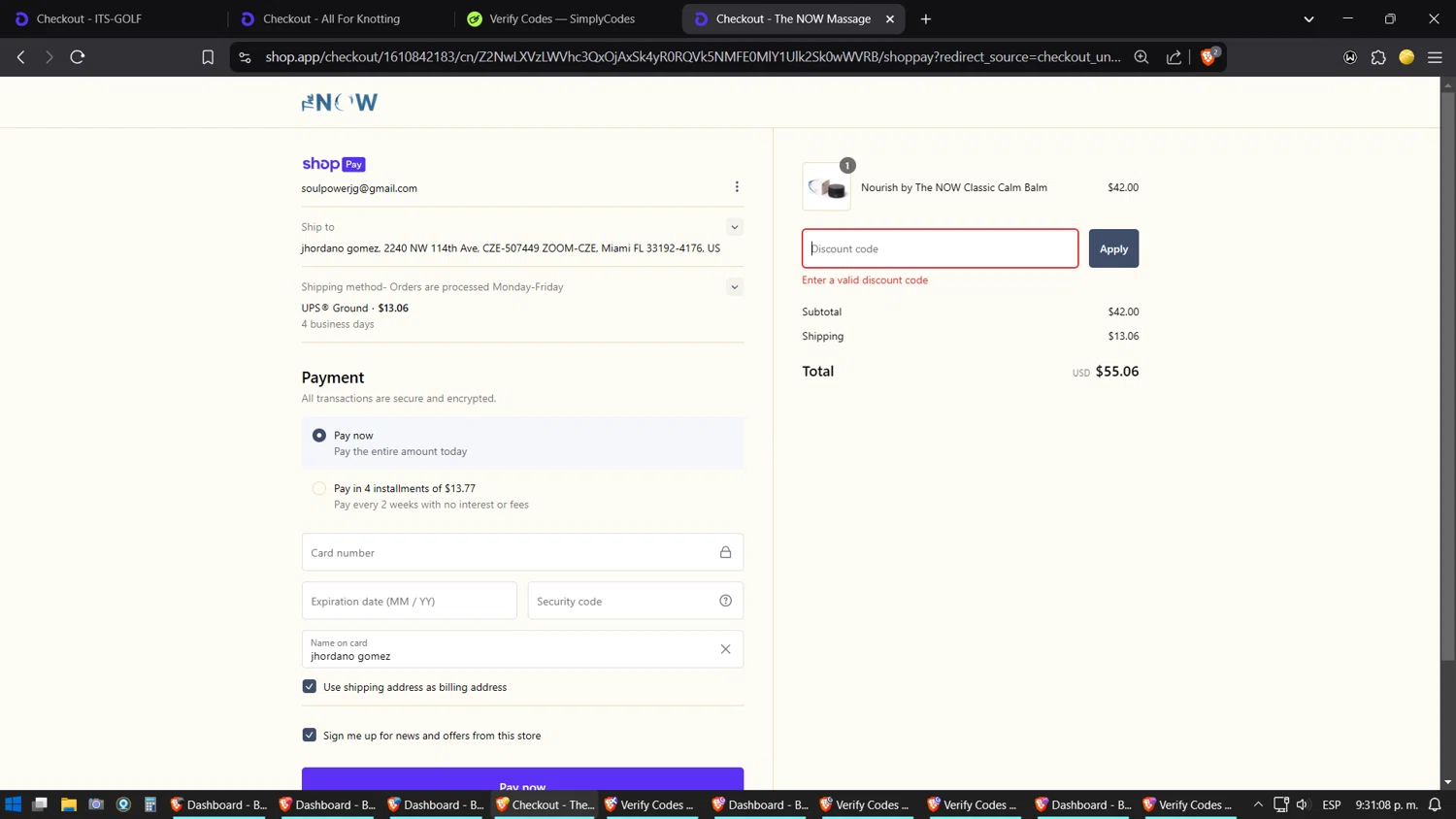Viewport: 1456px width, 819px height.
Task: Select Pay in 4 installments radio option
Action: [319, 488]
